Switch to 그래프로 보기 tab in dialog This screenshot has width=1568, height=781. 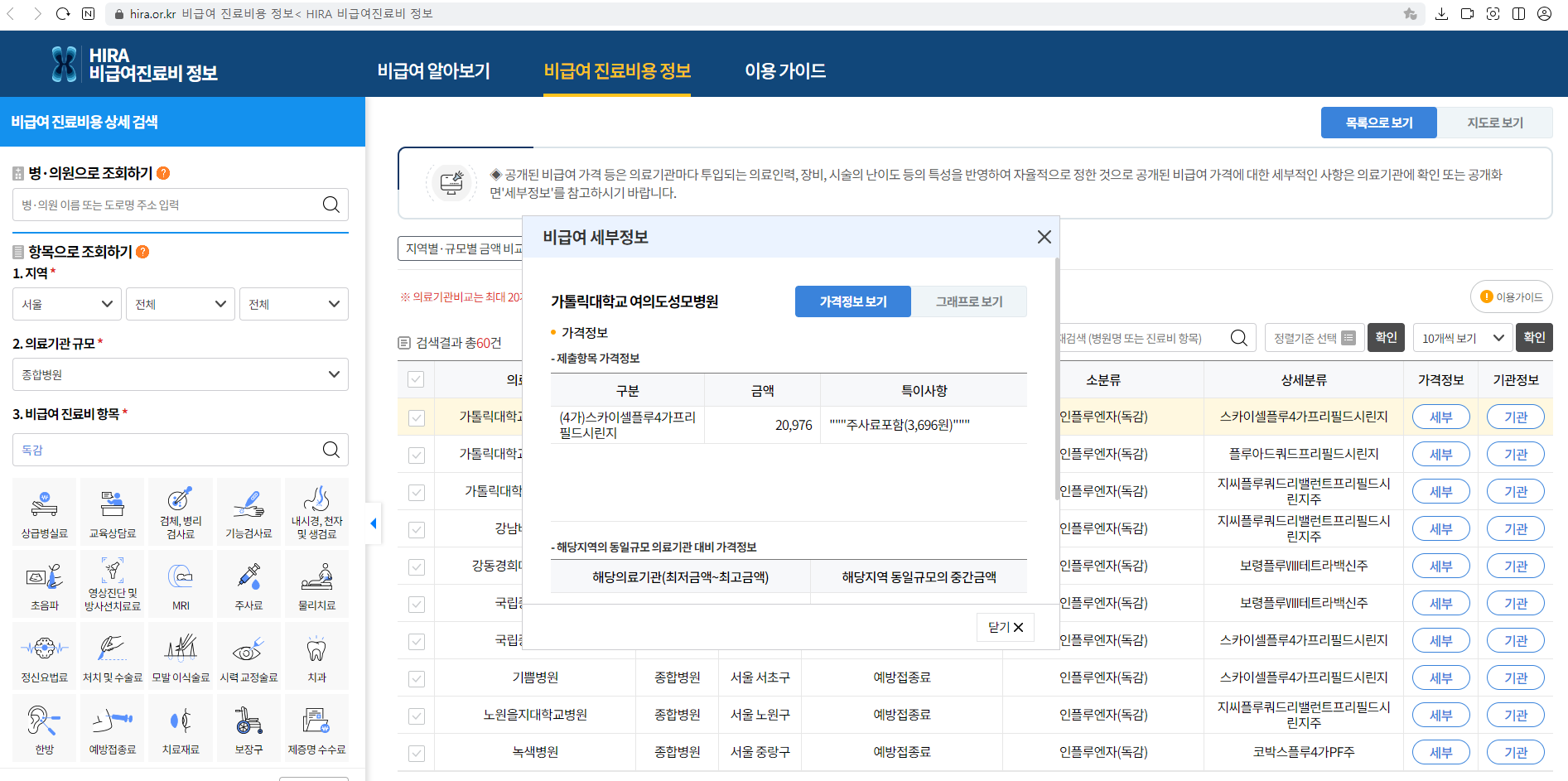pyautogui.click(x=969, y=301)
